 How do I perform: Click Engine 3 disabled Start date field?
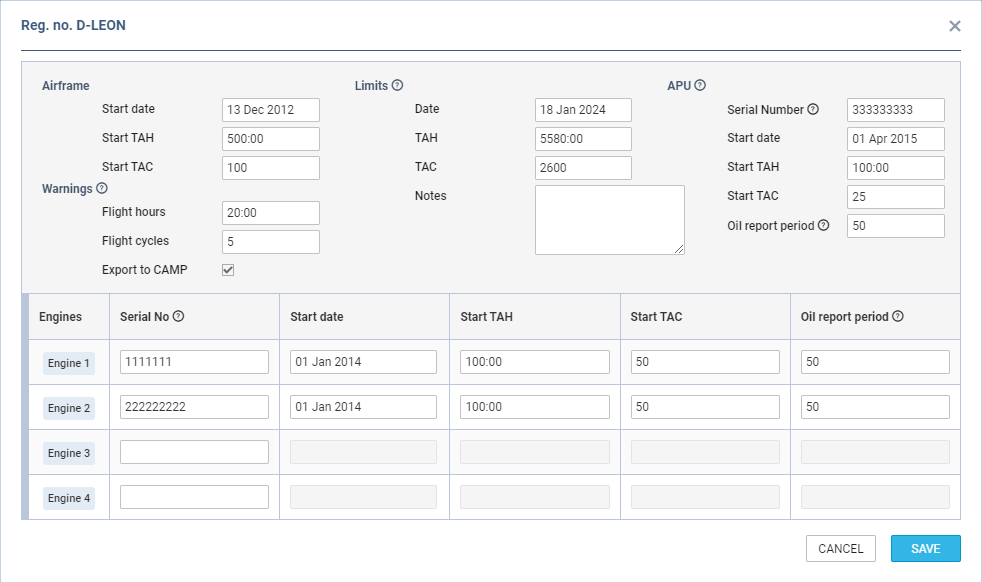[363, 452]
